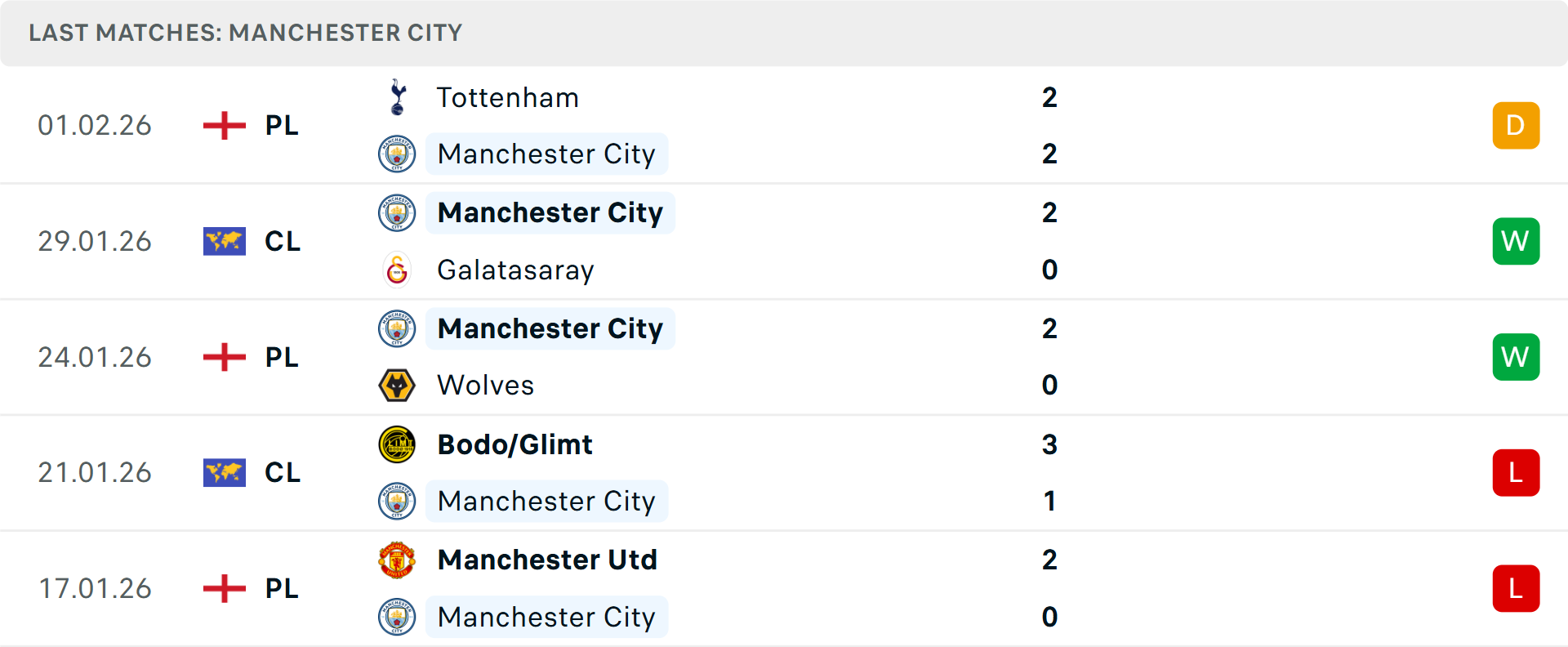The height and width of the screenshot is (647, 1568).
Task: Open the Wolves team link
Action: click(x=485, y=385)
